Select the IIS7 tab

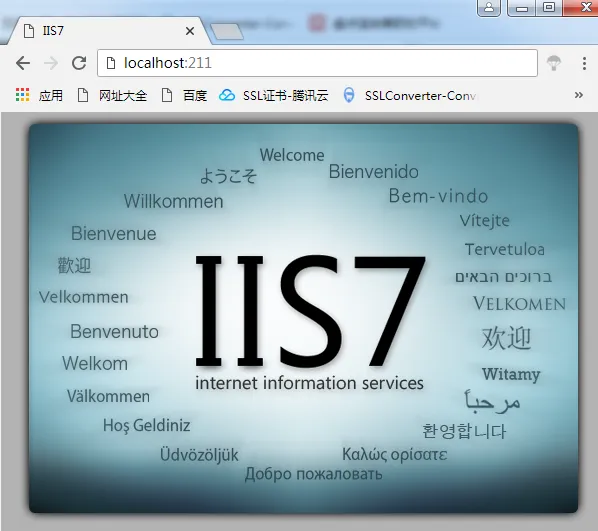click(x=103, y=31)
